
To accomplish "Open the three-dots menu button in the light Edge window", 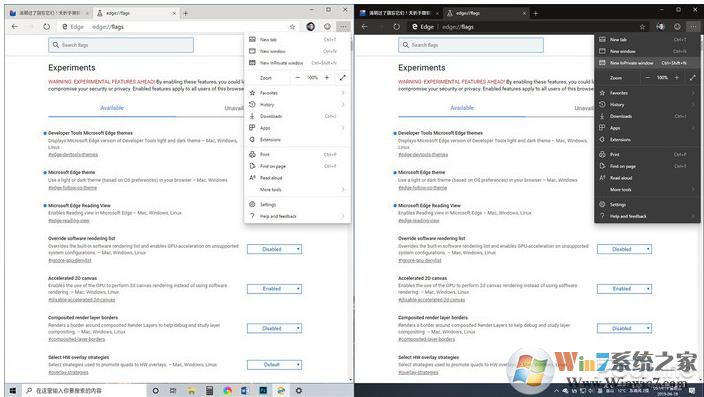I will click(343, 27).
